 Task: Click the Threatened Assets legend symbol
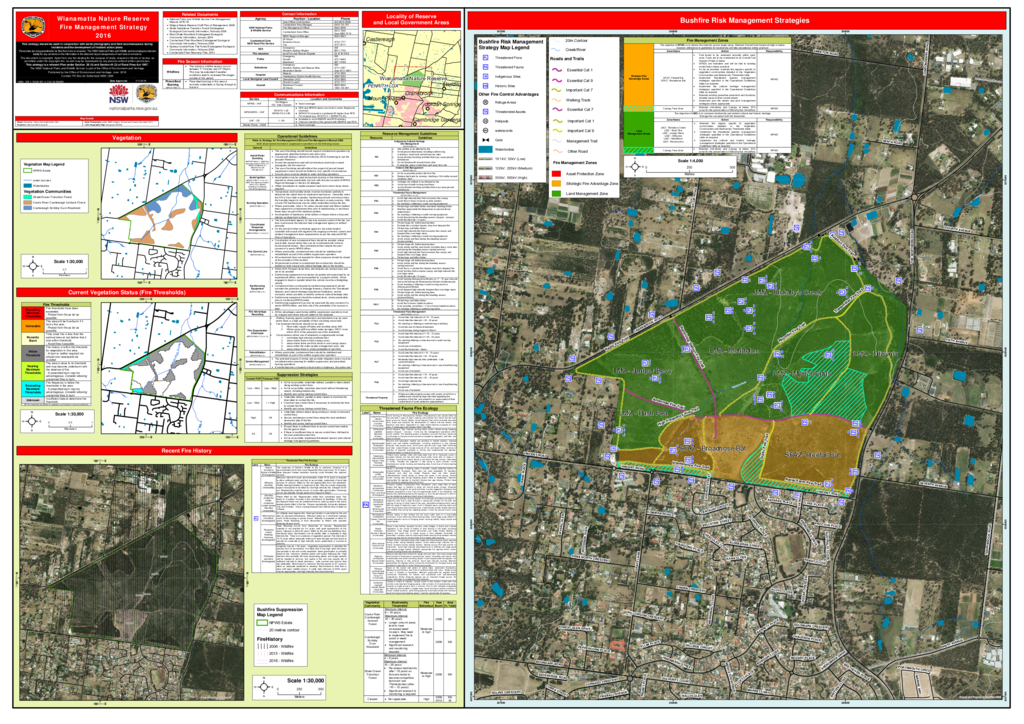[x=486, y=112]
